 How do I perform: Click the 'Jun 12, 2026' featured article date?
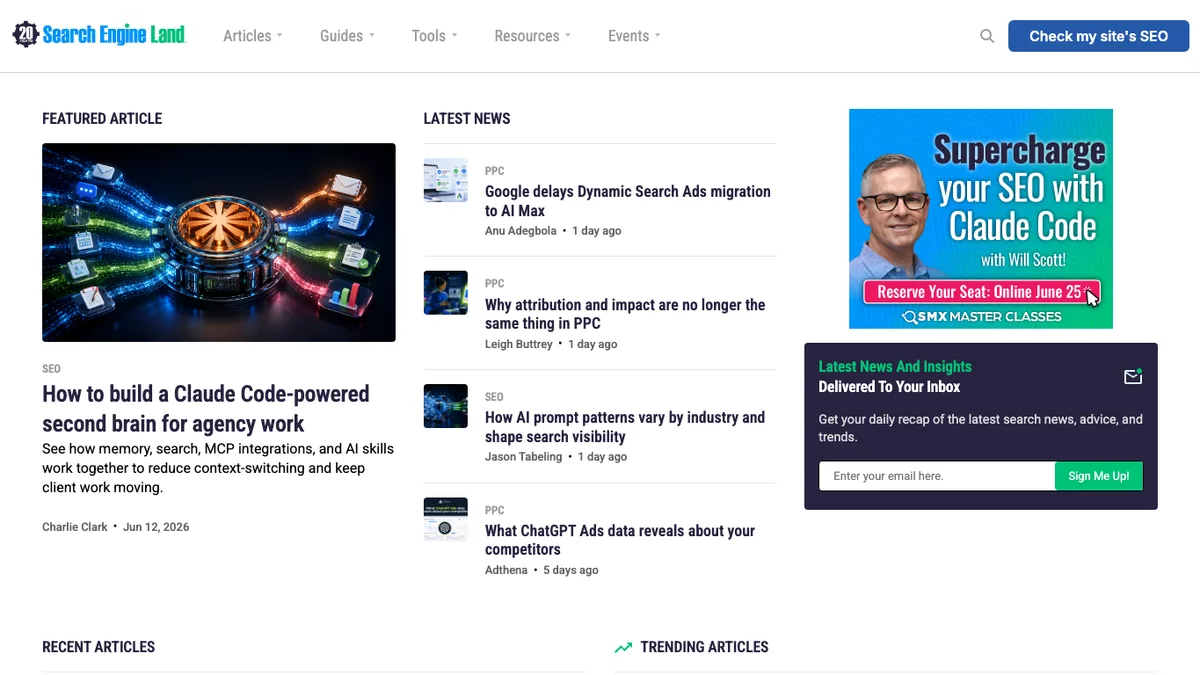point(156,527)
